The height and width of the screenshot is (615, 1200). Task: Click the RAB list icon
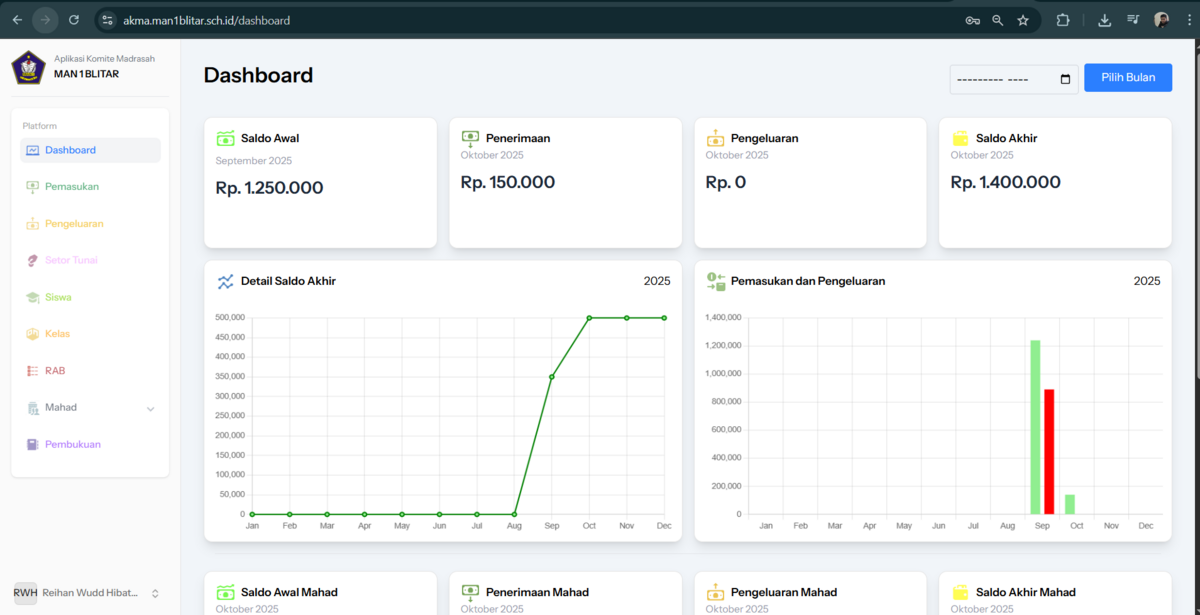point(32,371)
